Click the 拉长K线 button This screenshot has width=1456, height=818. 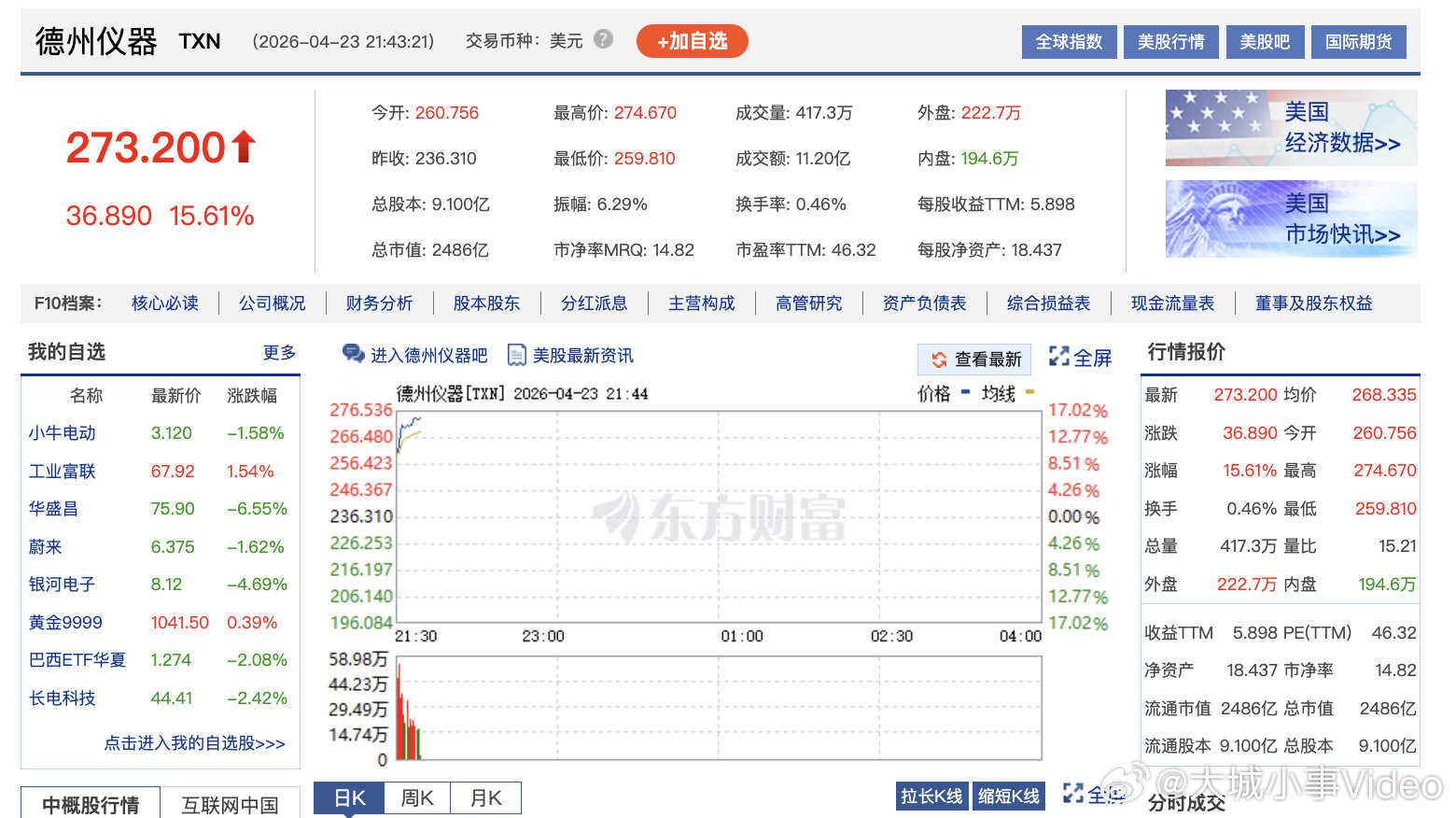click(931, 796)
